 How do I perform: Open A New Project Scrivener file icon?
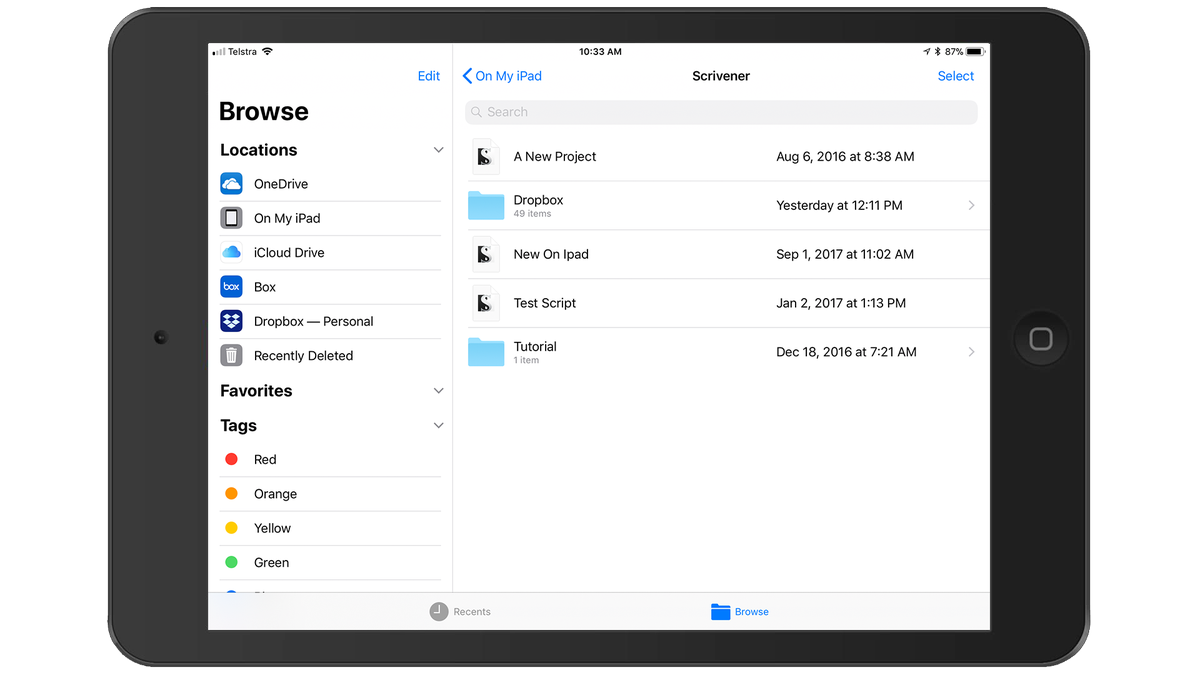[485, 157]
